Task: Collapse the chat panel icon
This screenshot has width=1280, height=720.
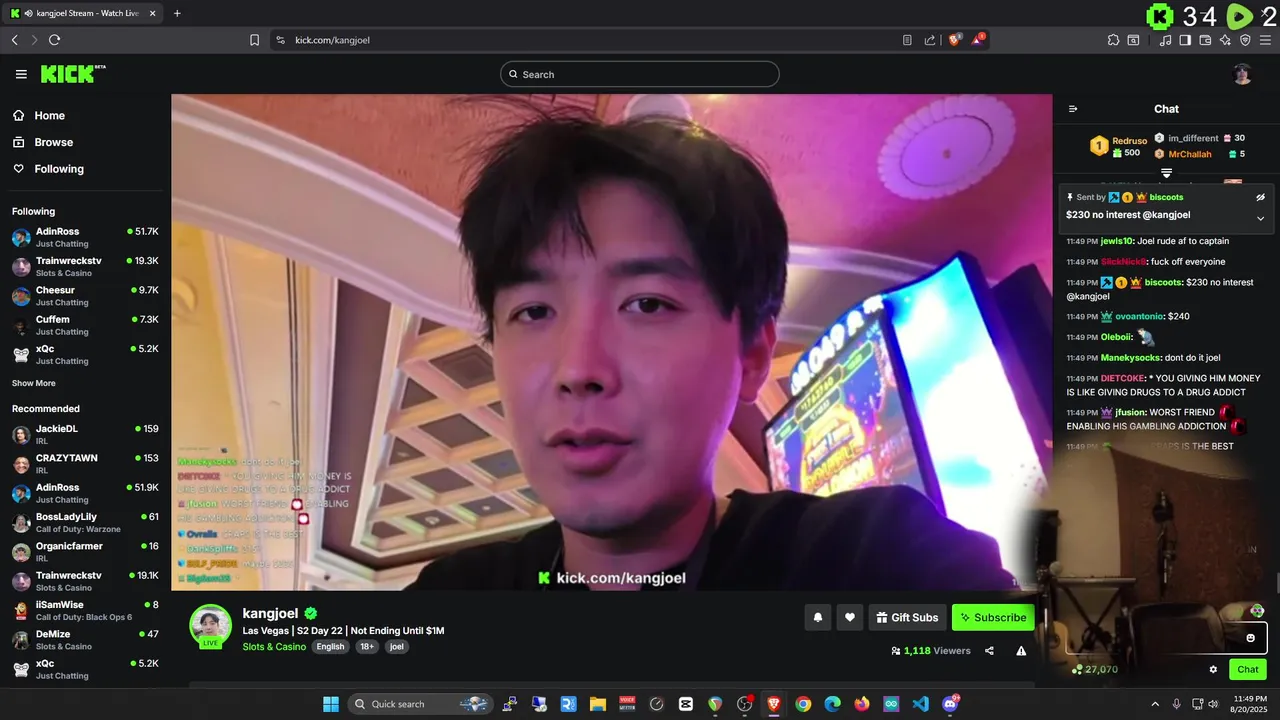Action: 1073,109
